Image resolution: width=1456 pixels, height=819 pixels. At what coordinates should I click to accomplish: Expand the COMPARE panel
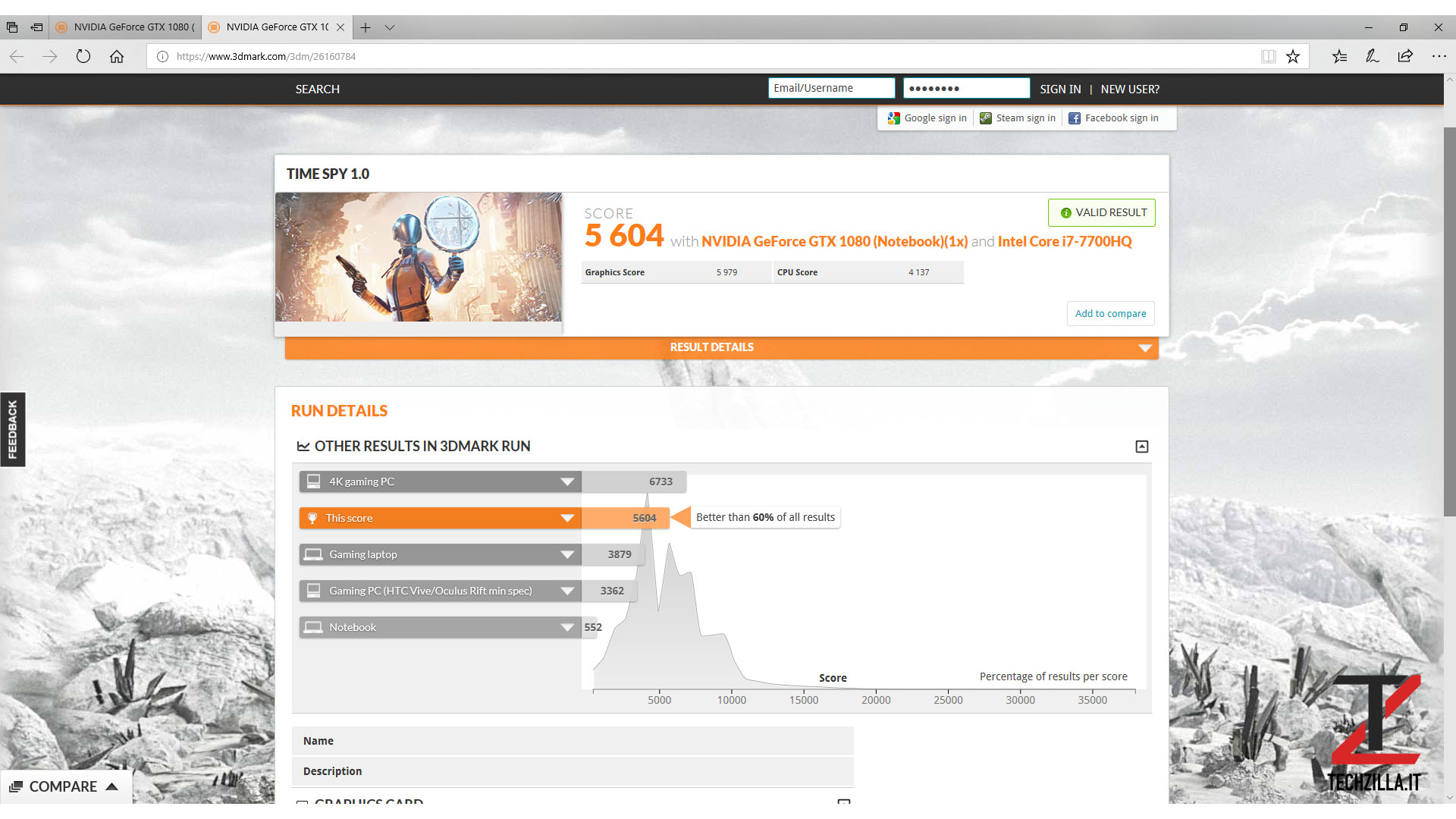[x=65, y=786]
